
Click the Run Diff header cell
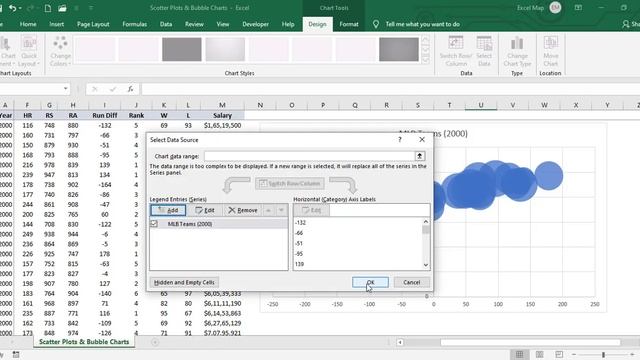[x=104, y=116]
